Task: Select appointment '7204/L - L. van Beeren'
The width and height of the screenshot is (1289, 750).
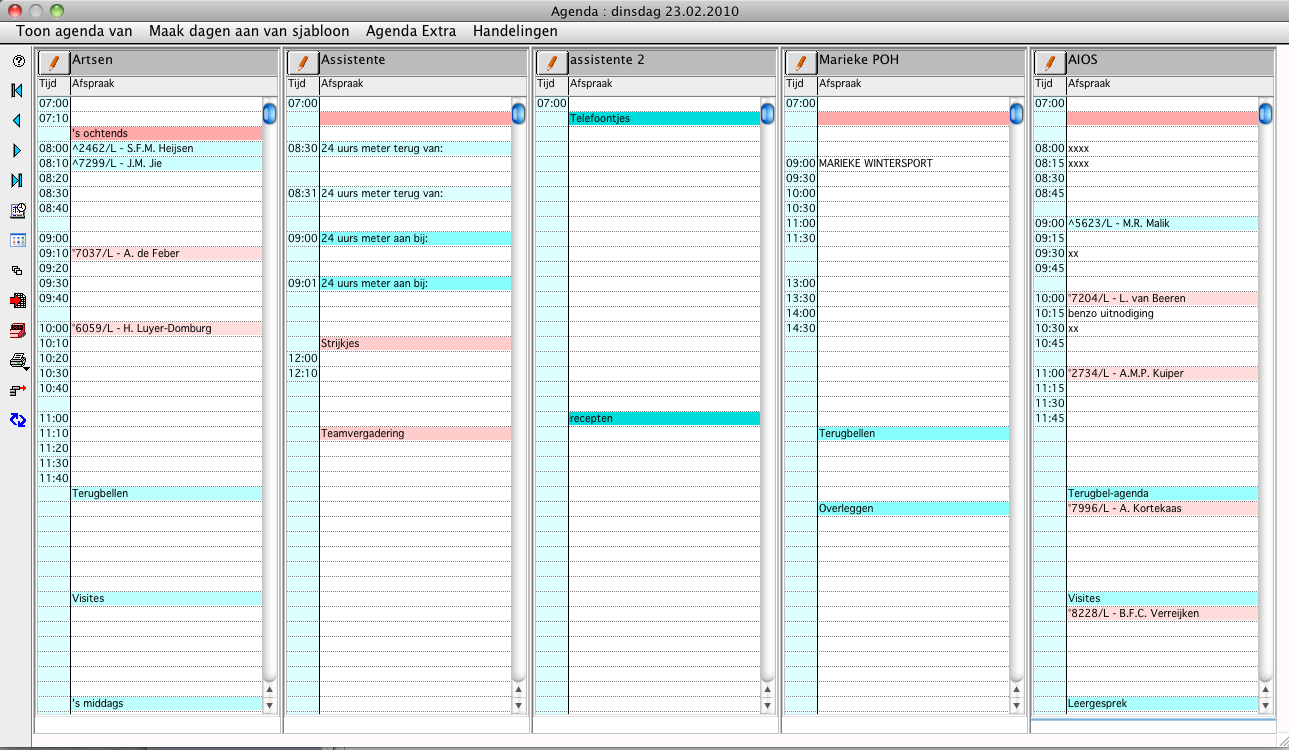Action: pos(1162,298)
